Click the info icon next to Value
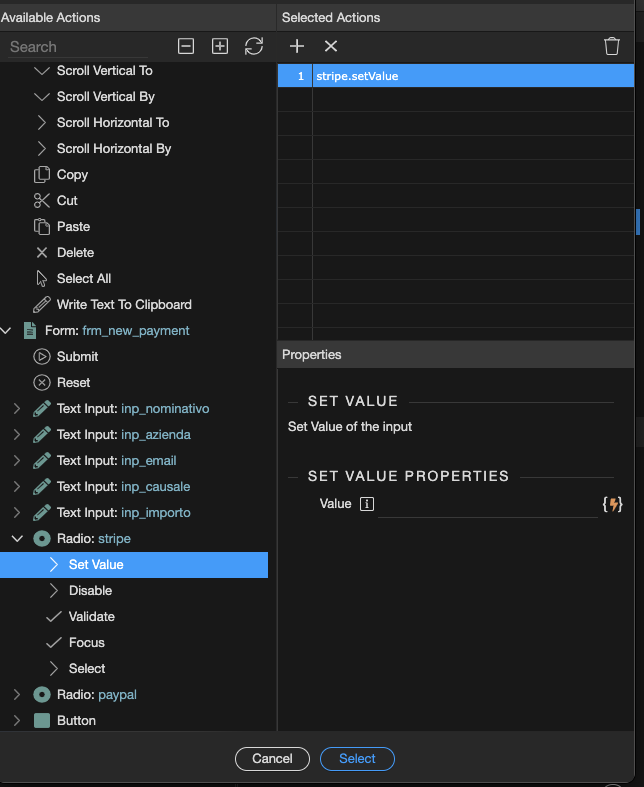Image resolution: width=644 pixels, height=787 pixels. tap(367, 504)
